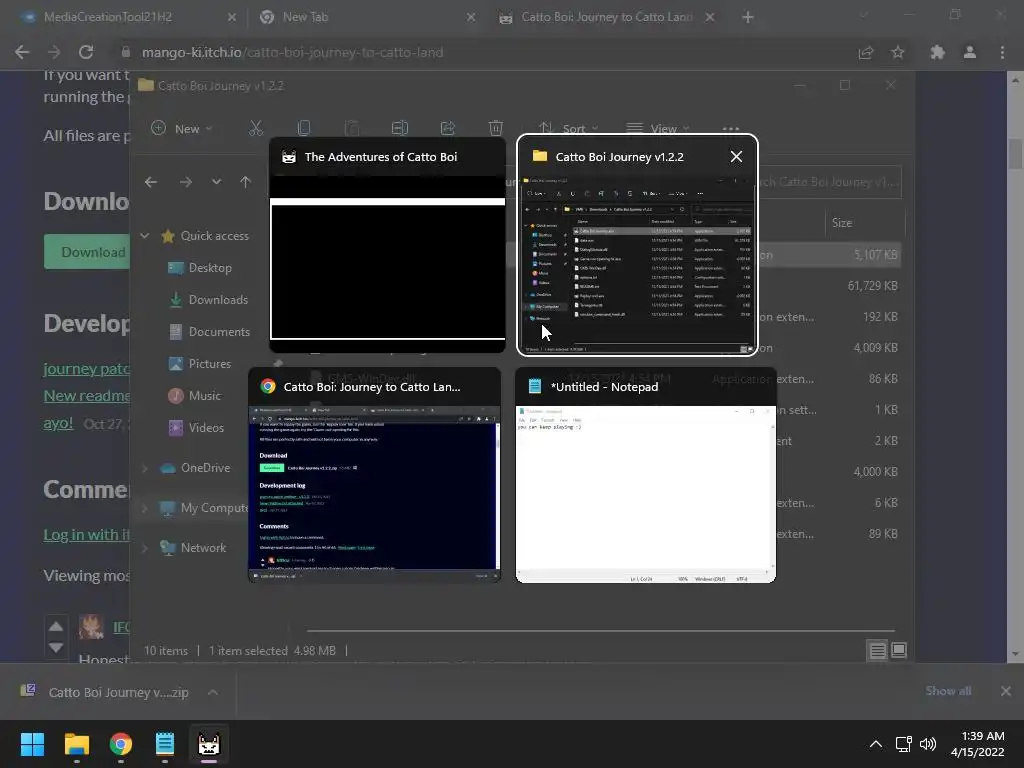Open Google Chrome from the taskbar
The image size is (1024, 768).
121,744
